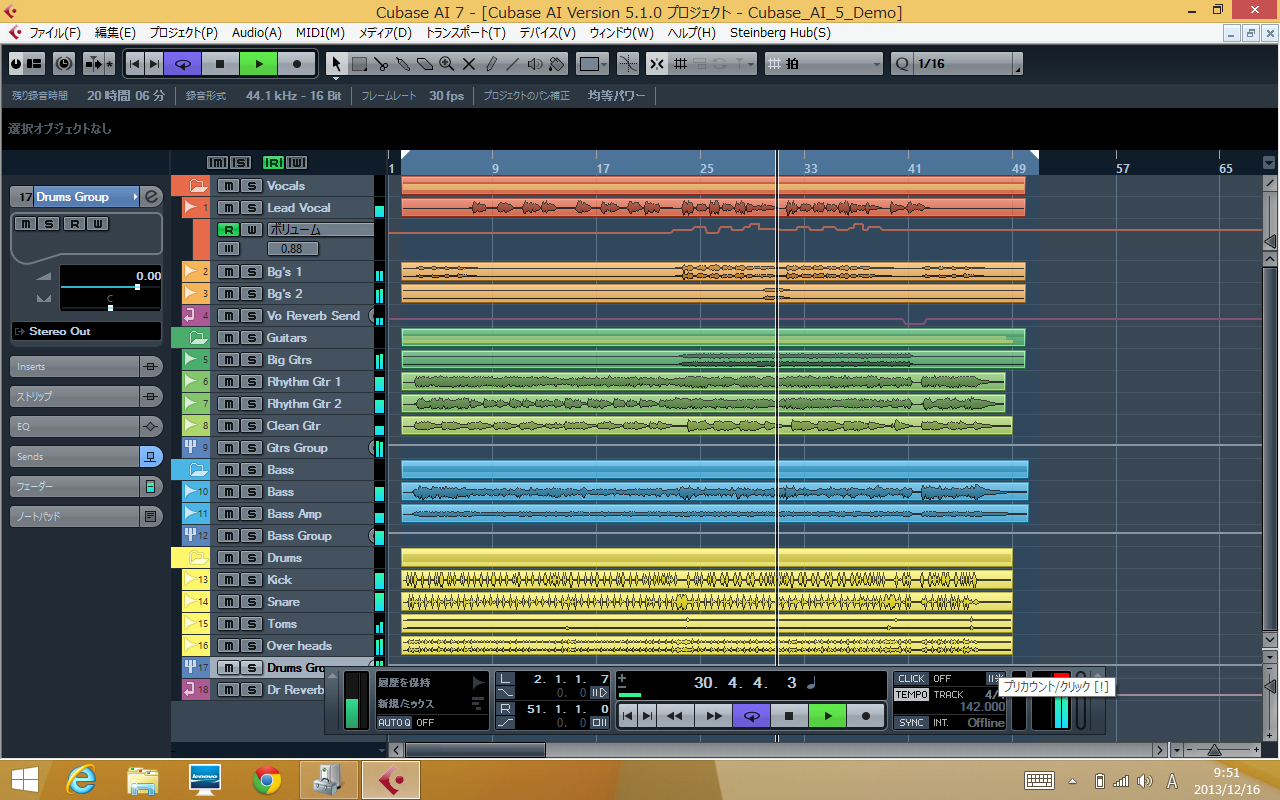Stop playback in the transport panel
The height and width of the screenshot is (800, 1280).
click(x=789, y=716)
